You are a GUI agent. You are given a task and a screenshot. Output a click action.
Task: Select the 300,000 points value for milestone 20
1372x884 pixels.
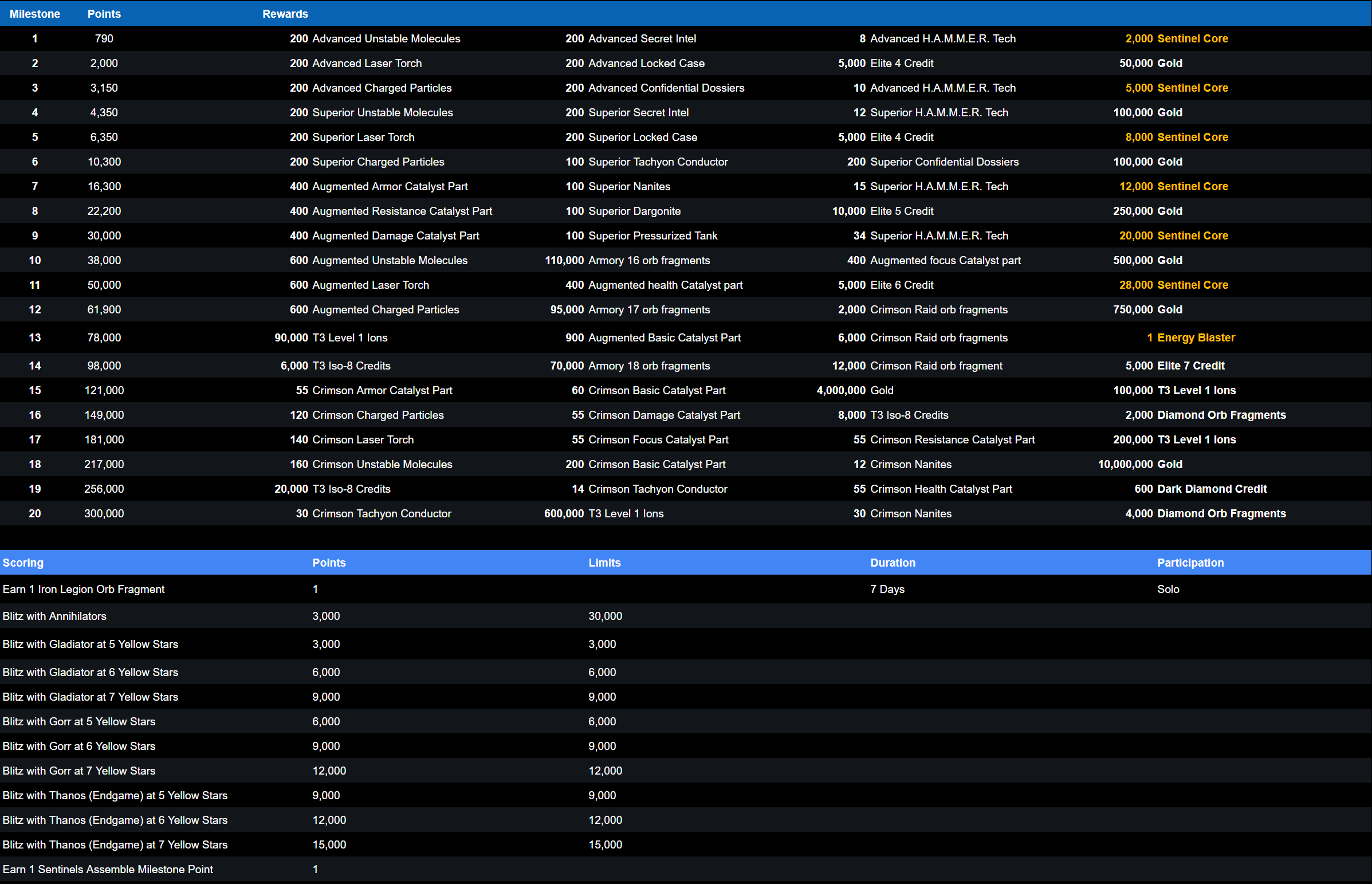click(x=104, y=513)
